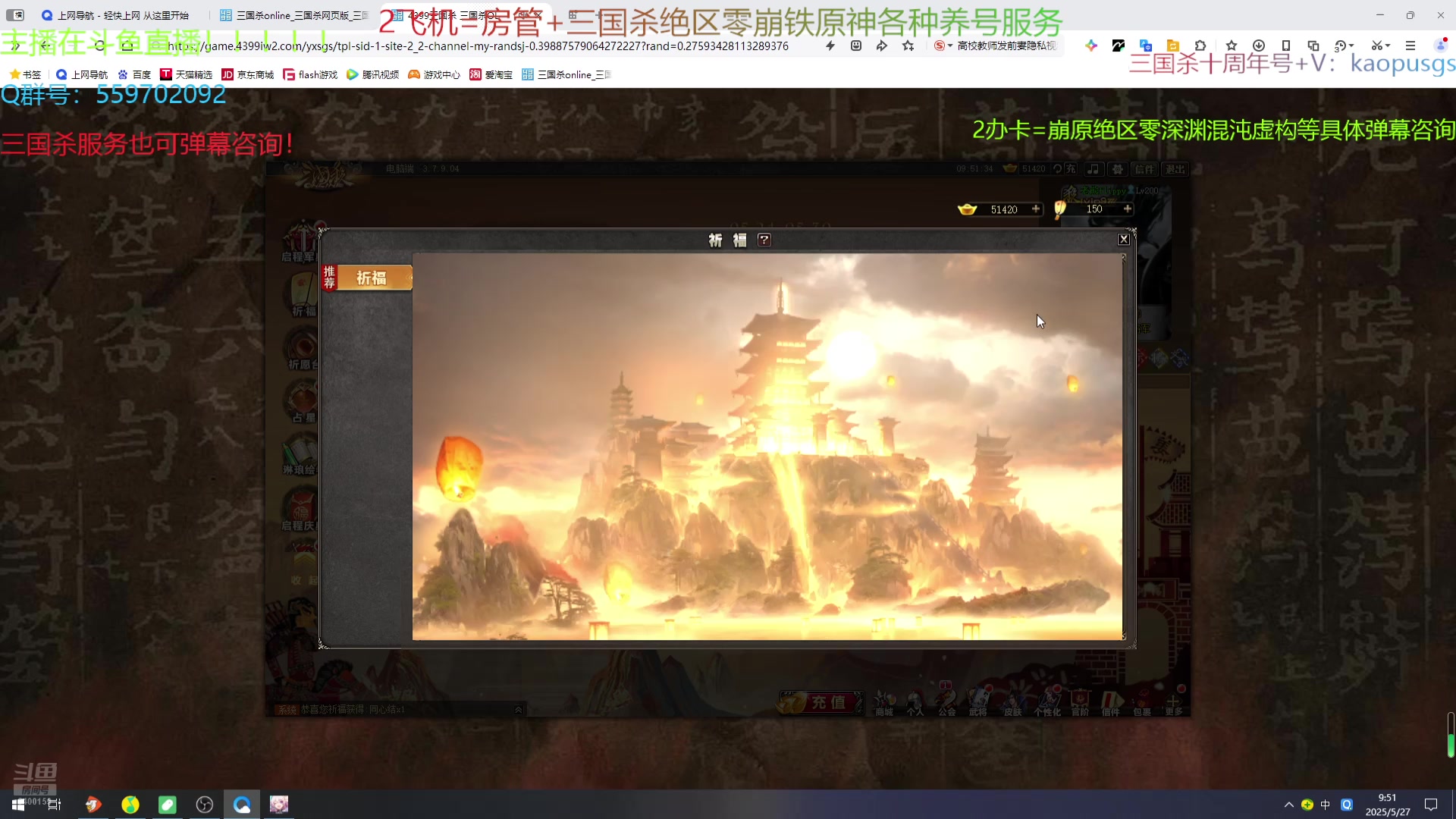Open the 百度 bookmark
The image size is (1456, 819).
134,74
